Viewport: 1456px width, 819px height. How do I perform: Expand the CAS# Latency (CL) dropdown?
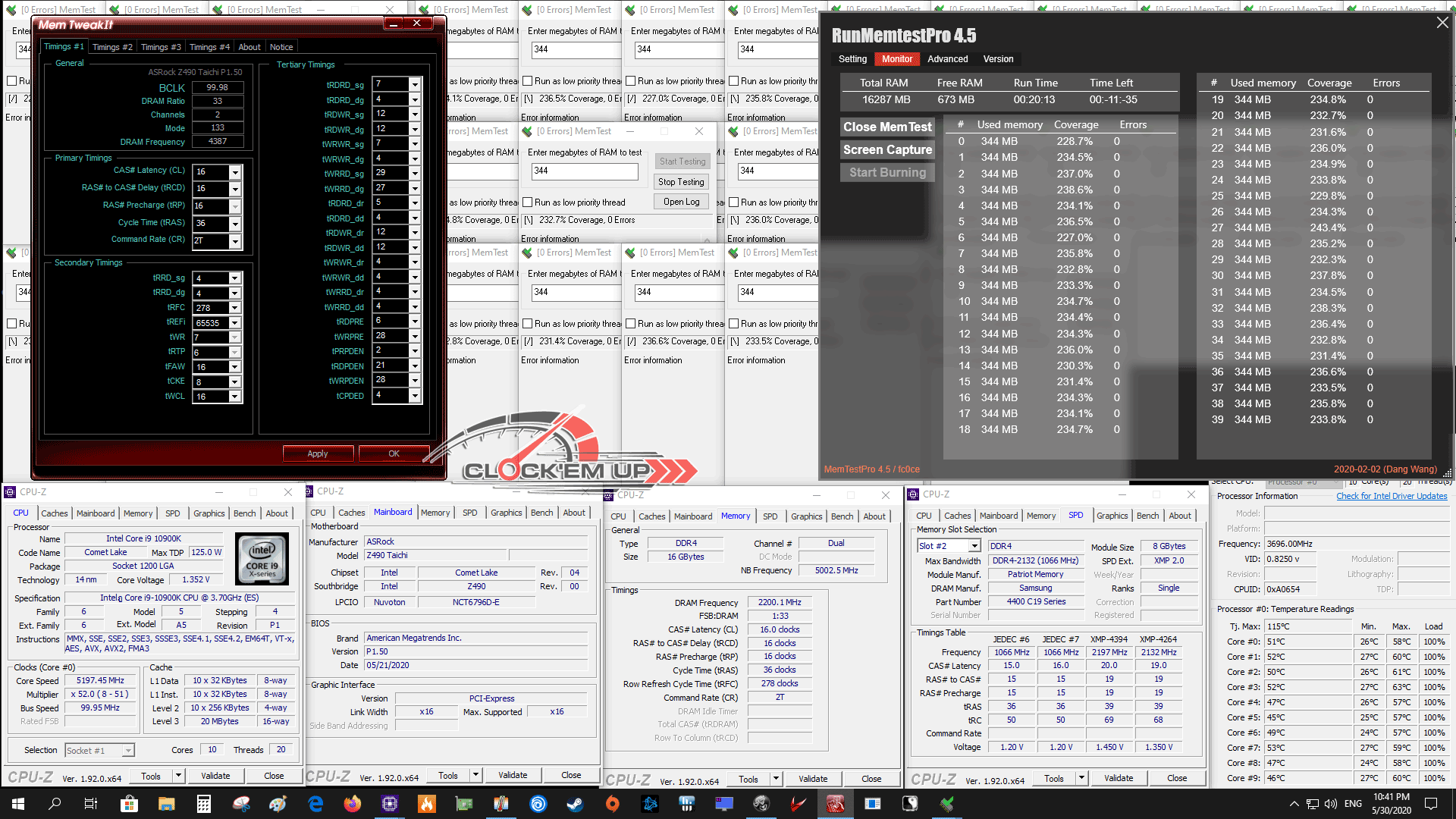tap(235, 172)
